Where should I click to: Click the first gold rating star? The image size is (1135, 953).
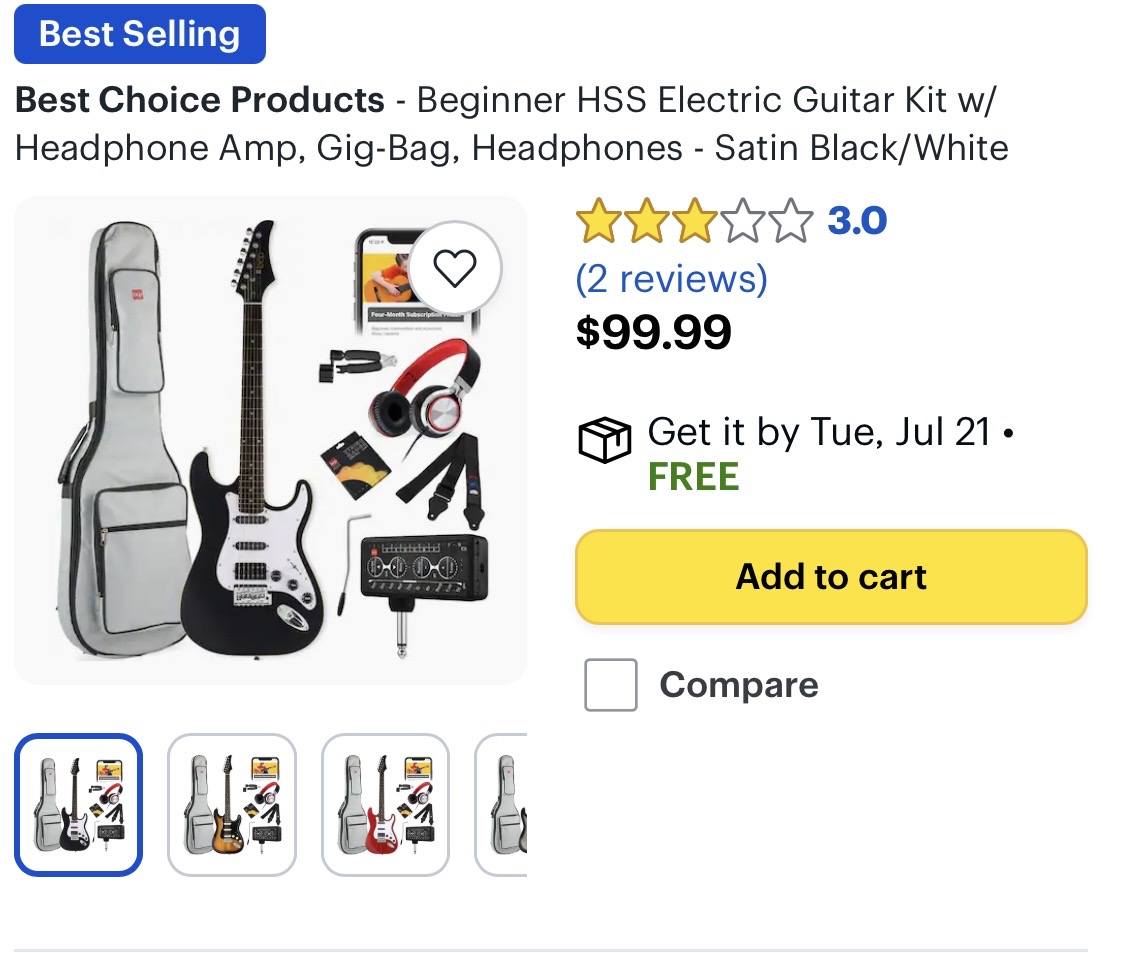tap(598, 221)
